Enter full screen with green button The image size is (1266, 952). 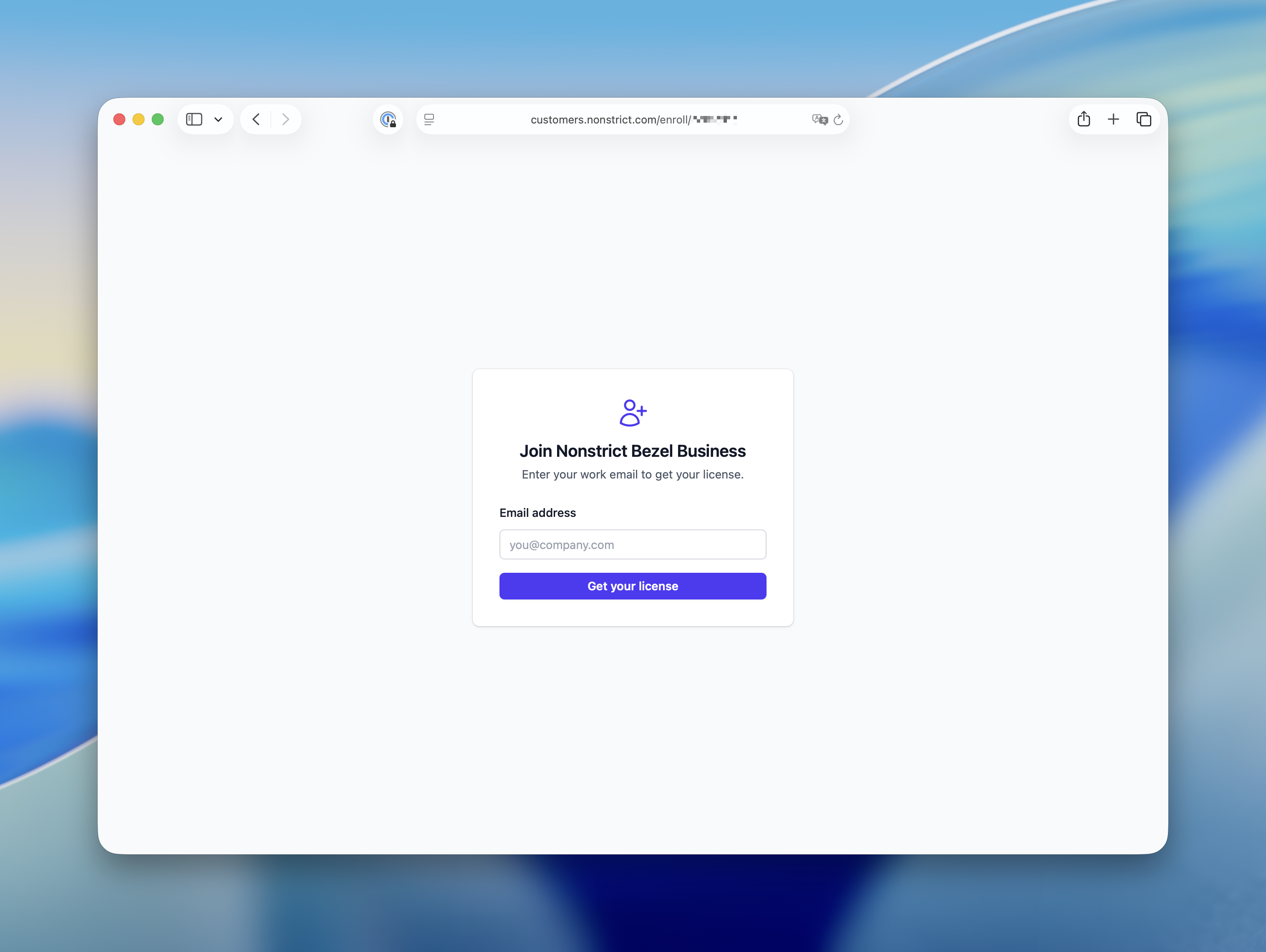157,119
